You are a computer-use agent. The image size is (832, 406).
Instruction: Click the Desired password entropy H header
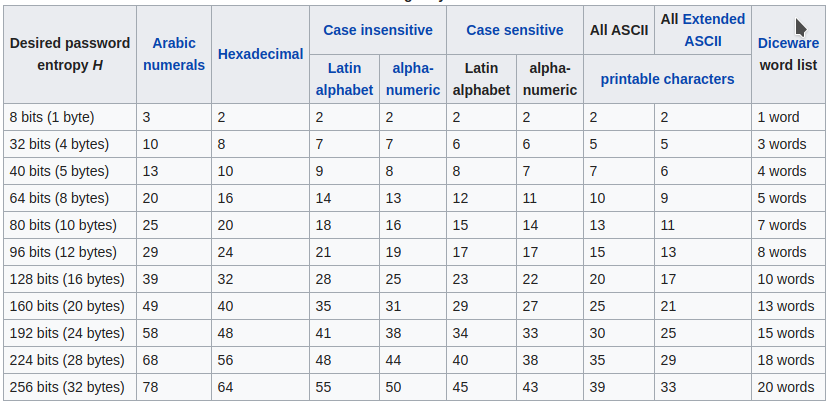tap(70, 54)
